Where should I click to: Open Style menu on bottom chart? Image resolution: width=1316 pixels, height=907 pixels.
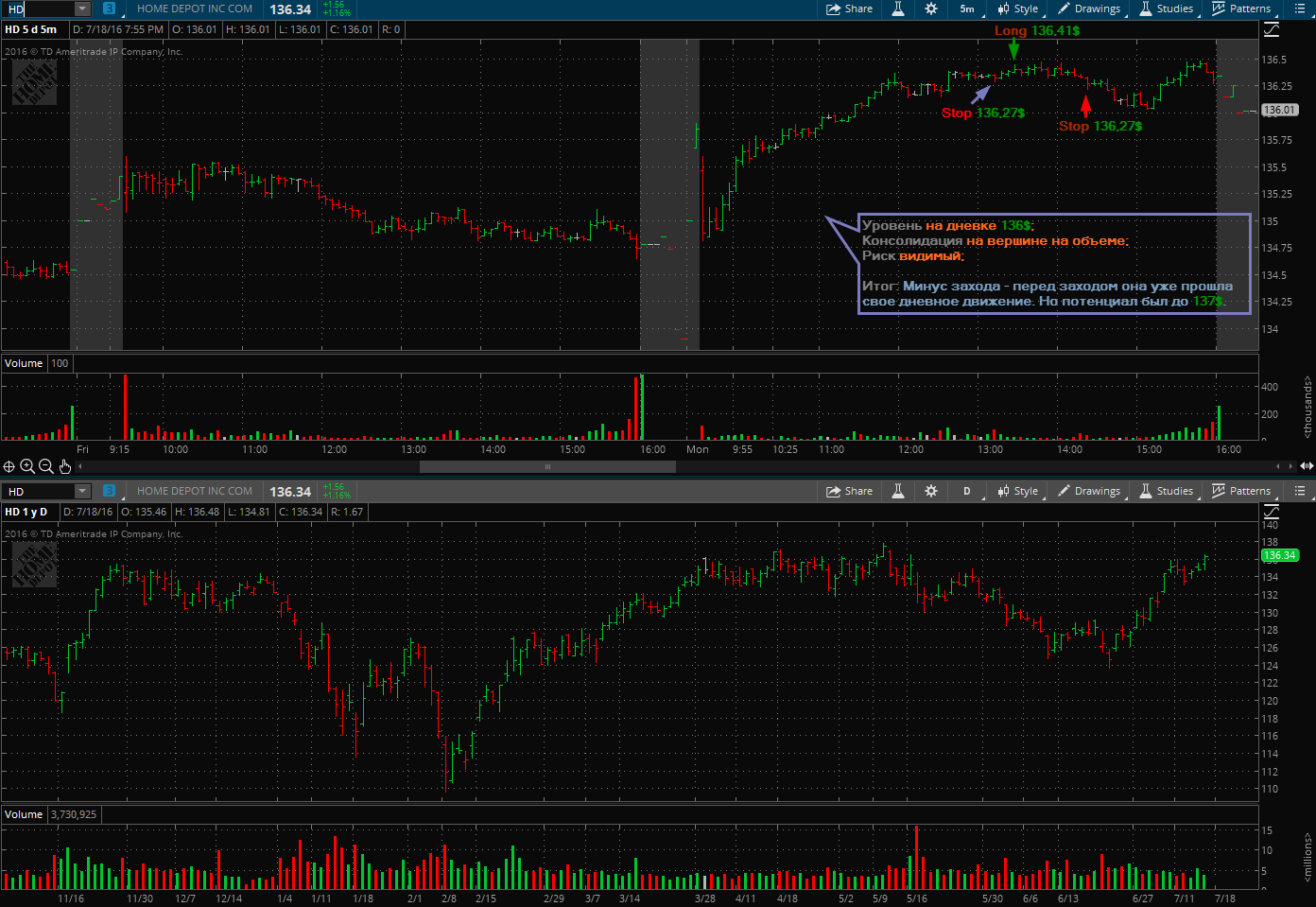point(1017,491)
